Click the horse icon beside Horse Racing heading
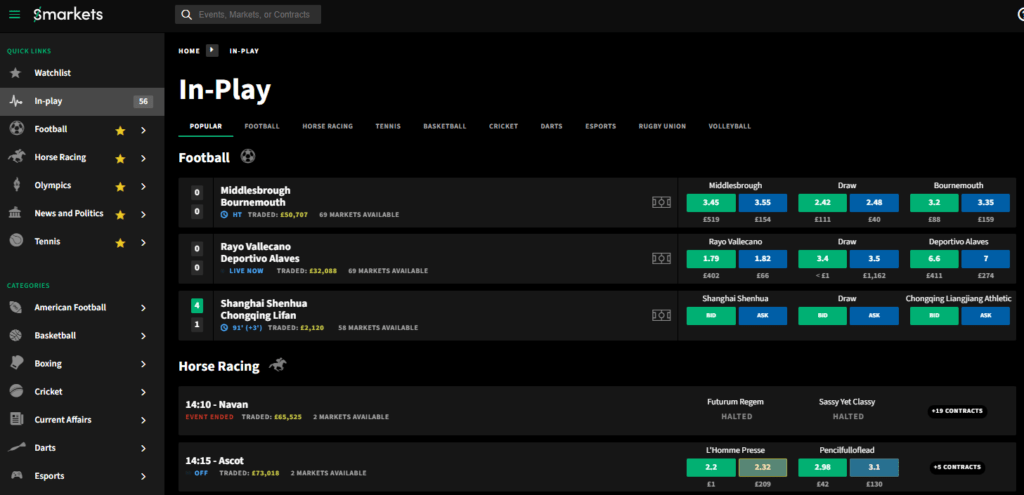 (278, 365)
